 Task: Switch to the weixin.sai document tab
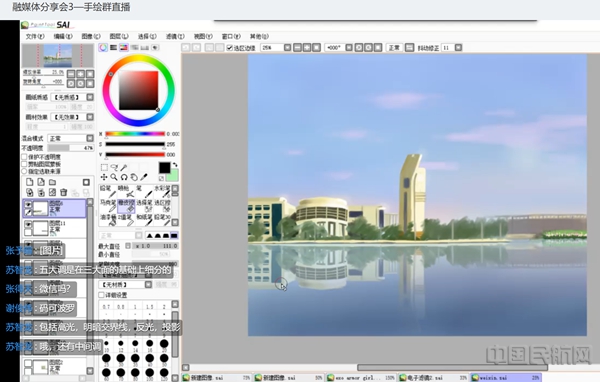506,378
